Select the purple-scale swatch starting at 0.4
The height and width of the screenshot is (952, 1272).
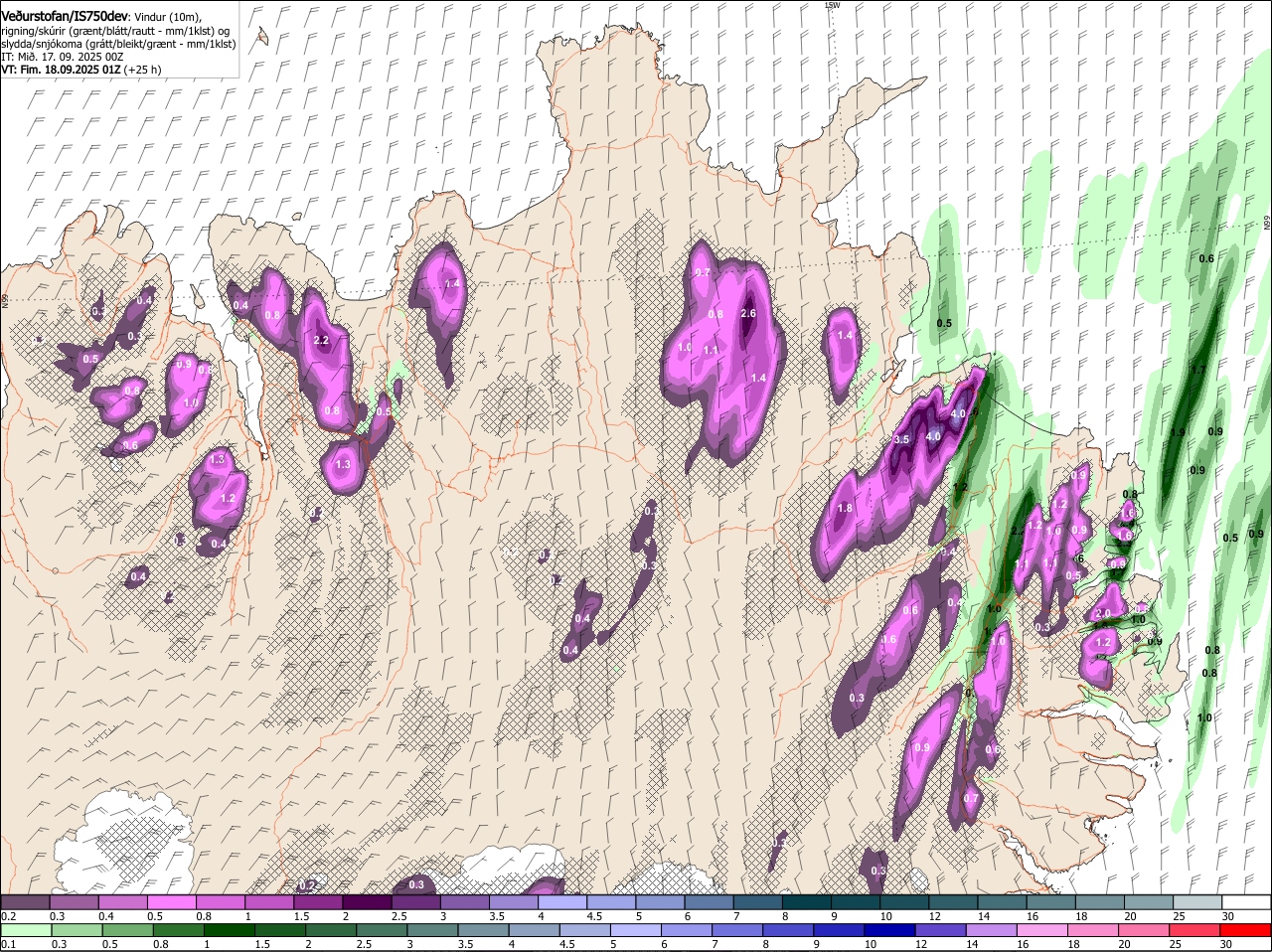pyautogui.click(x=122, y=901)
